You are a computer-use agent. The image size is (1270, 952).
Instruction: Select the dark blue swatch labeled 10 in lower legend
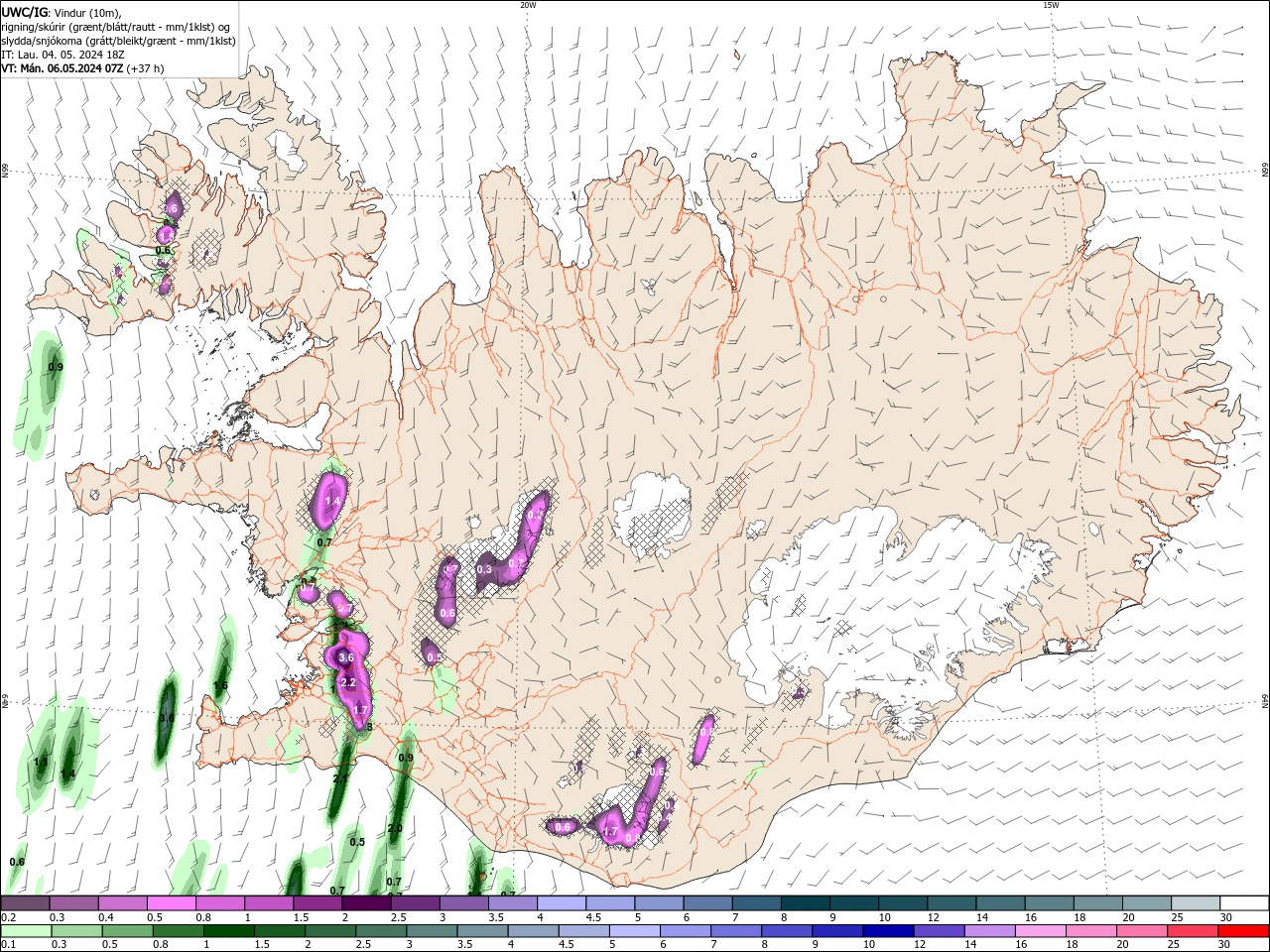tap(887, 931)
